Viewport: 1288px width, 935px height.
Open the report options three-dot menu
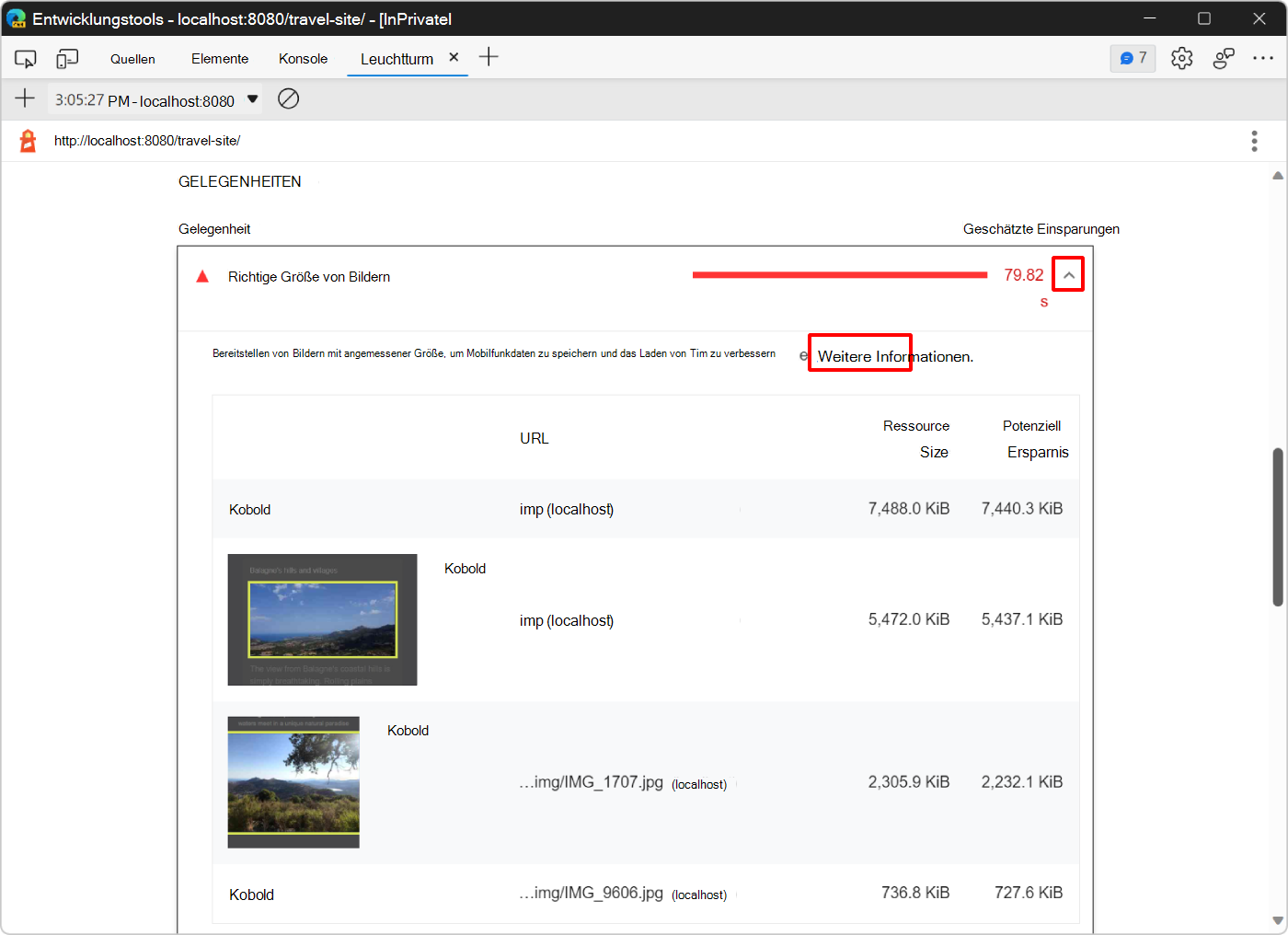pyautogui.click(x=1254, y=140)
